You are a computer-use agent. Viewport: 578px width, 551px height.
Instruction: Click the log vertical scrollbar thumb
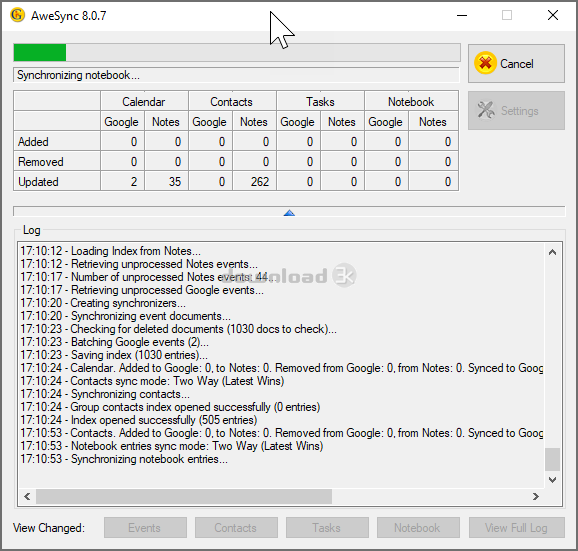point(552,459)
